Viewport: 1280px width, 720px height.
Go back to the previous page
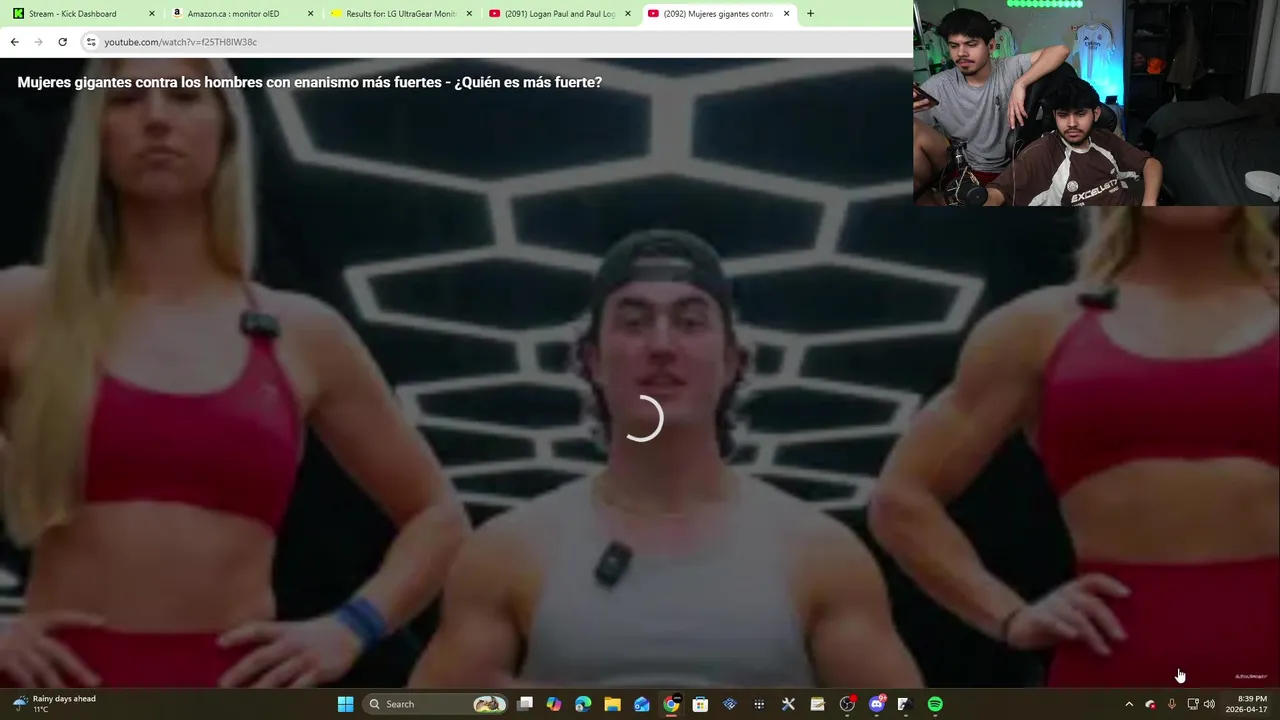[14, 42]
